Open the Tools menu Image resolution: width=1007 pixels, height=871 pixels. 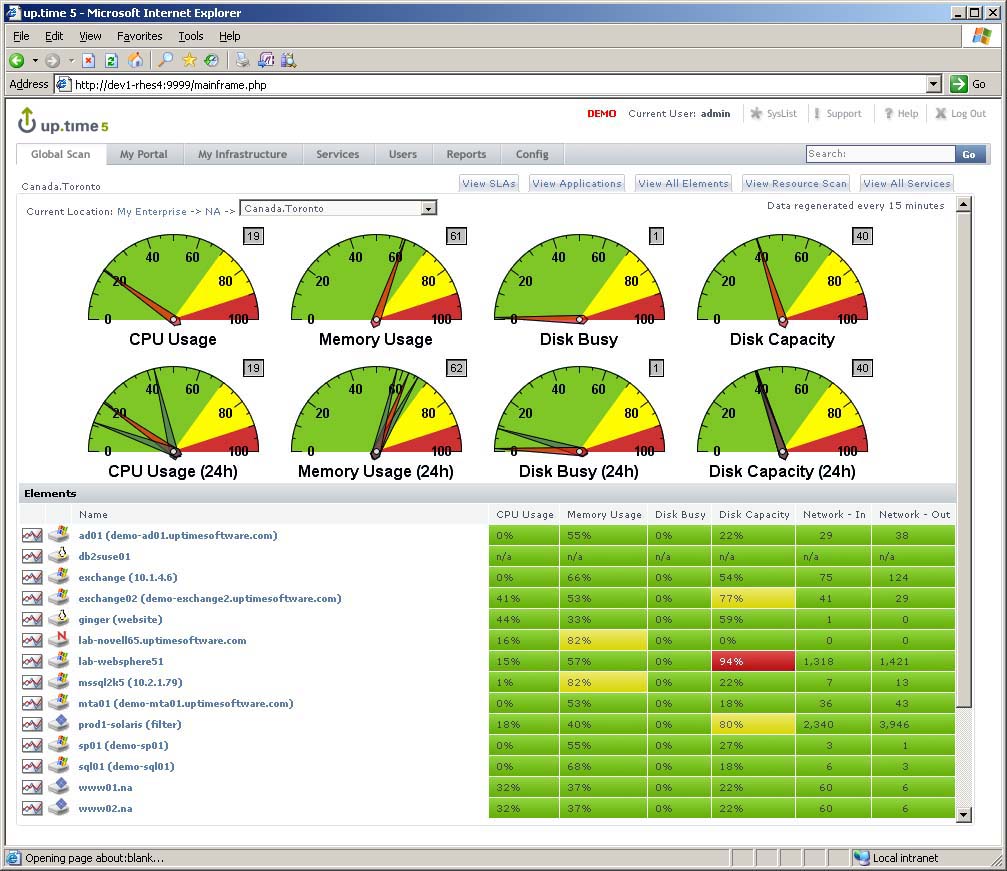click(x=191, y=36)
